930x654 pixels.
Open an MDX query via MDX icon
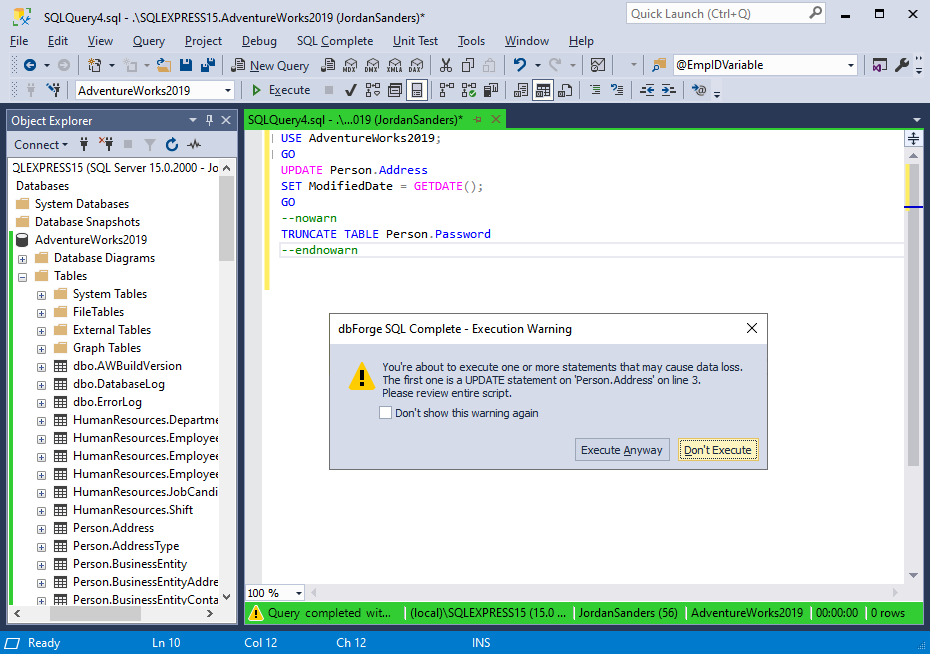point(350,65)
